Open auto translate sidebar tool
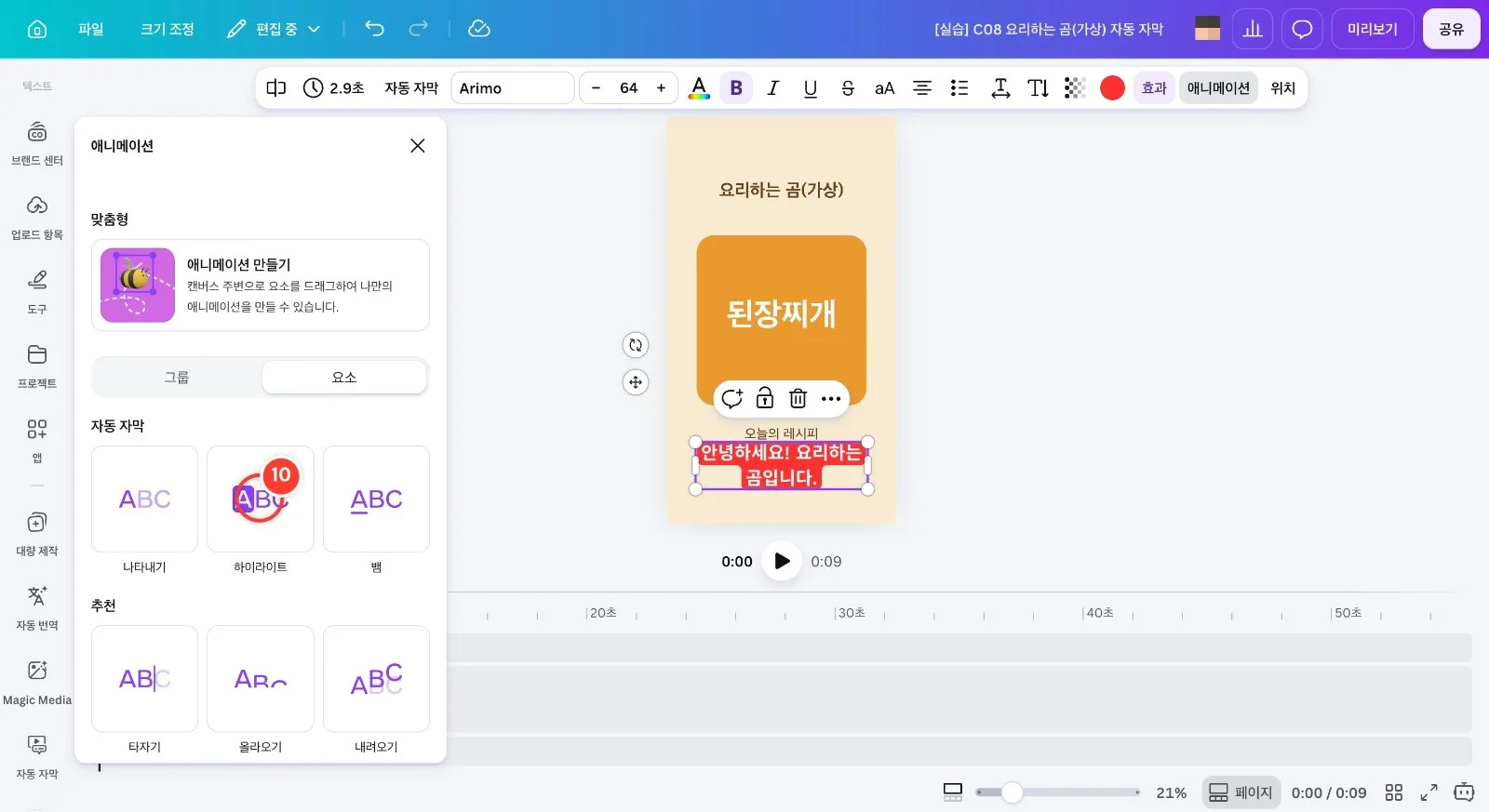1489x812 pixels. pyautogui.click(x=37, y=608)
